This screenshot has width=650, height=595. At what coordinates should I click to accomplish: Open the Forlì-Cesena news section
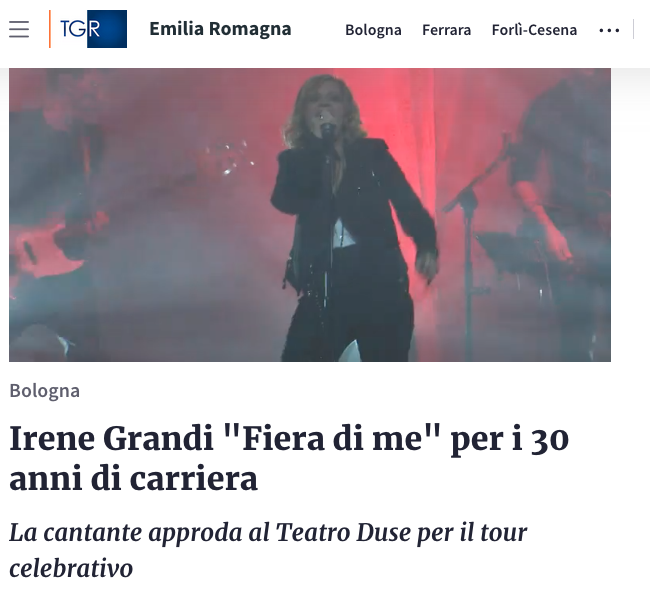(x=534, y=30)
